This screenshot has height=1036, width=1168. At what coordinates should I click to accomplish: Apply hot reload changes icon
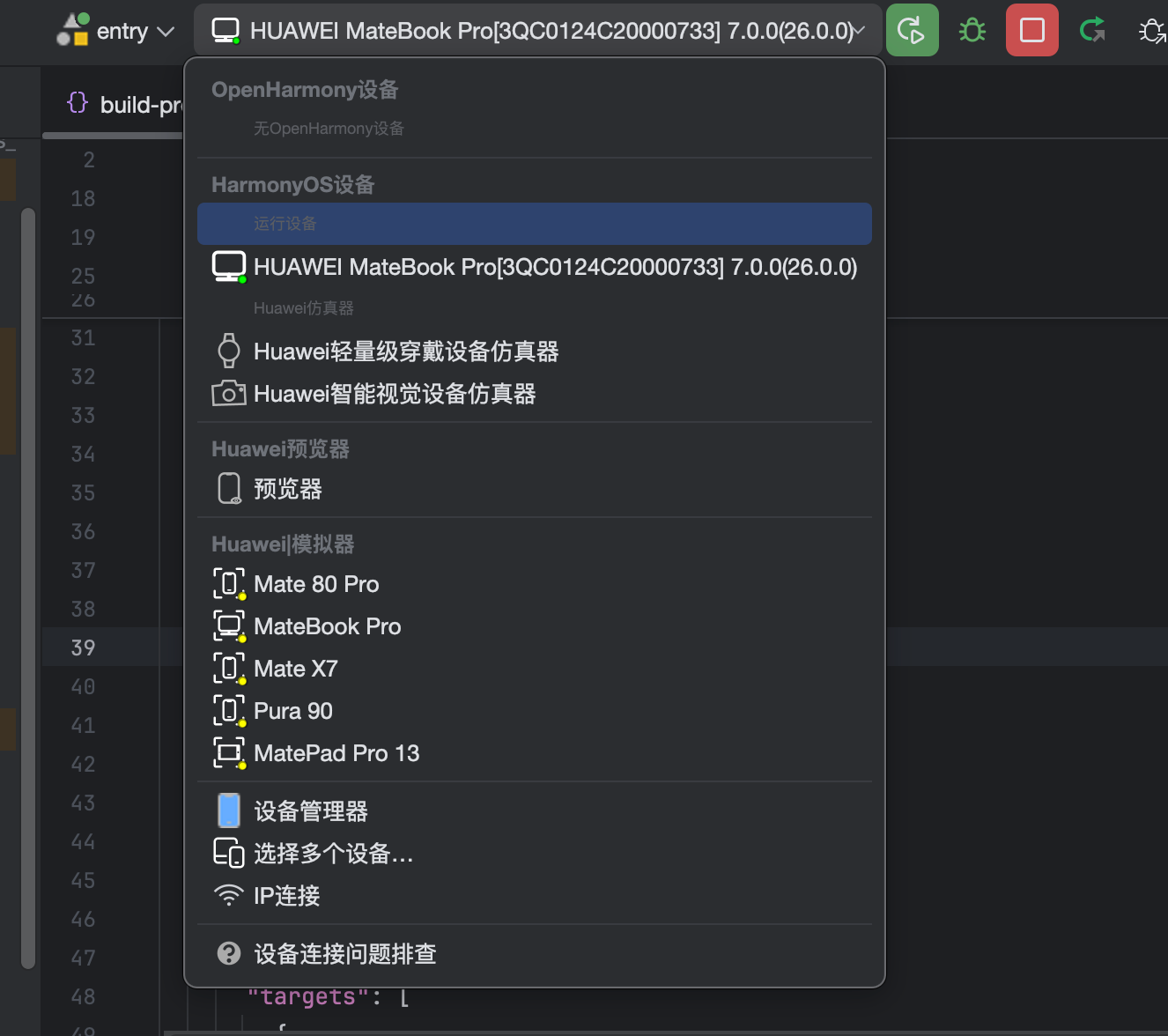click(x=1092, y=30)
